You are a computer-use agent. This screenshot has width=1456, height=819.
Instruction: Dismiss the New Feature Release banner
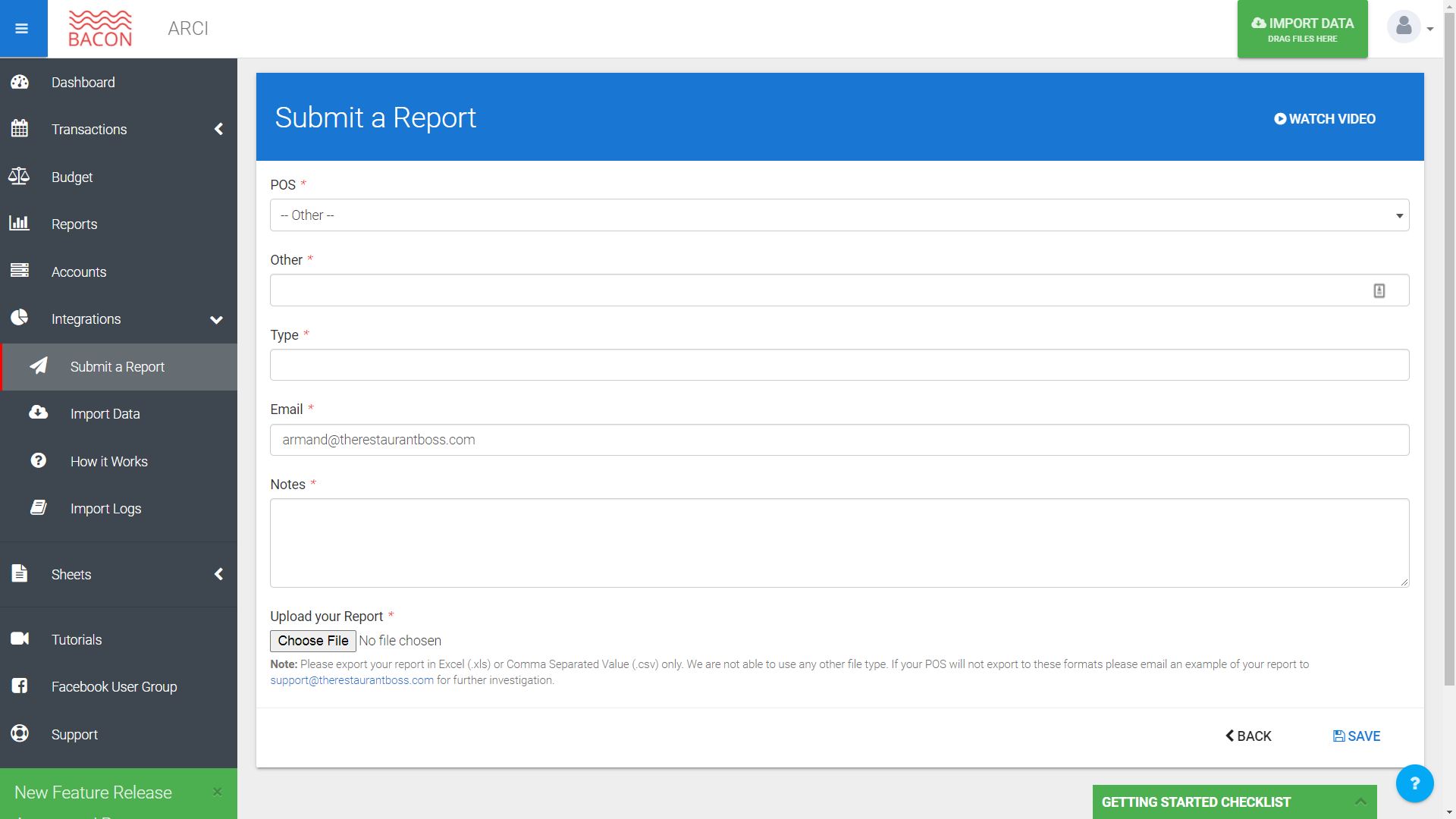click(x=218, y=792)
